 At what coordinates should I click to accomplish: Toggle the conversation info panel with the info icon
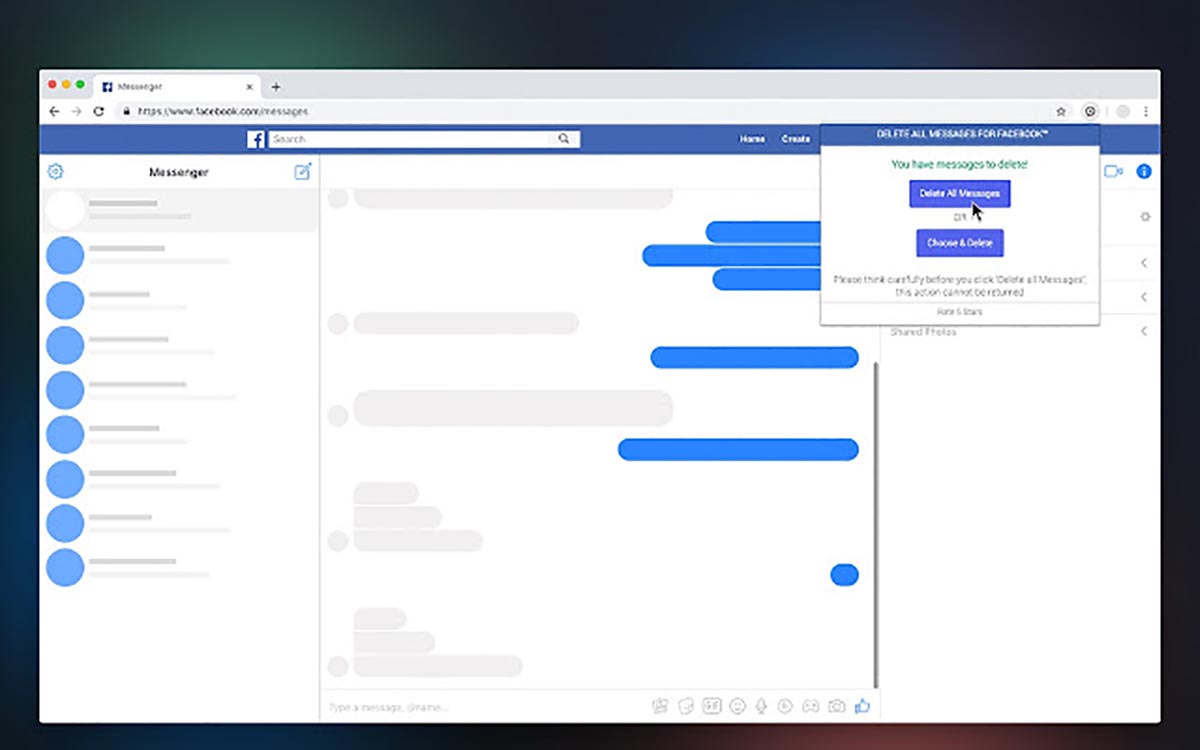click(x=1144, y=171)
